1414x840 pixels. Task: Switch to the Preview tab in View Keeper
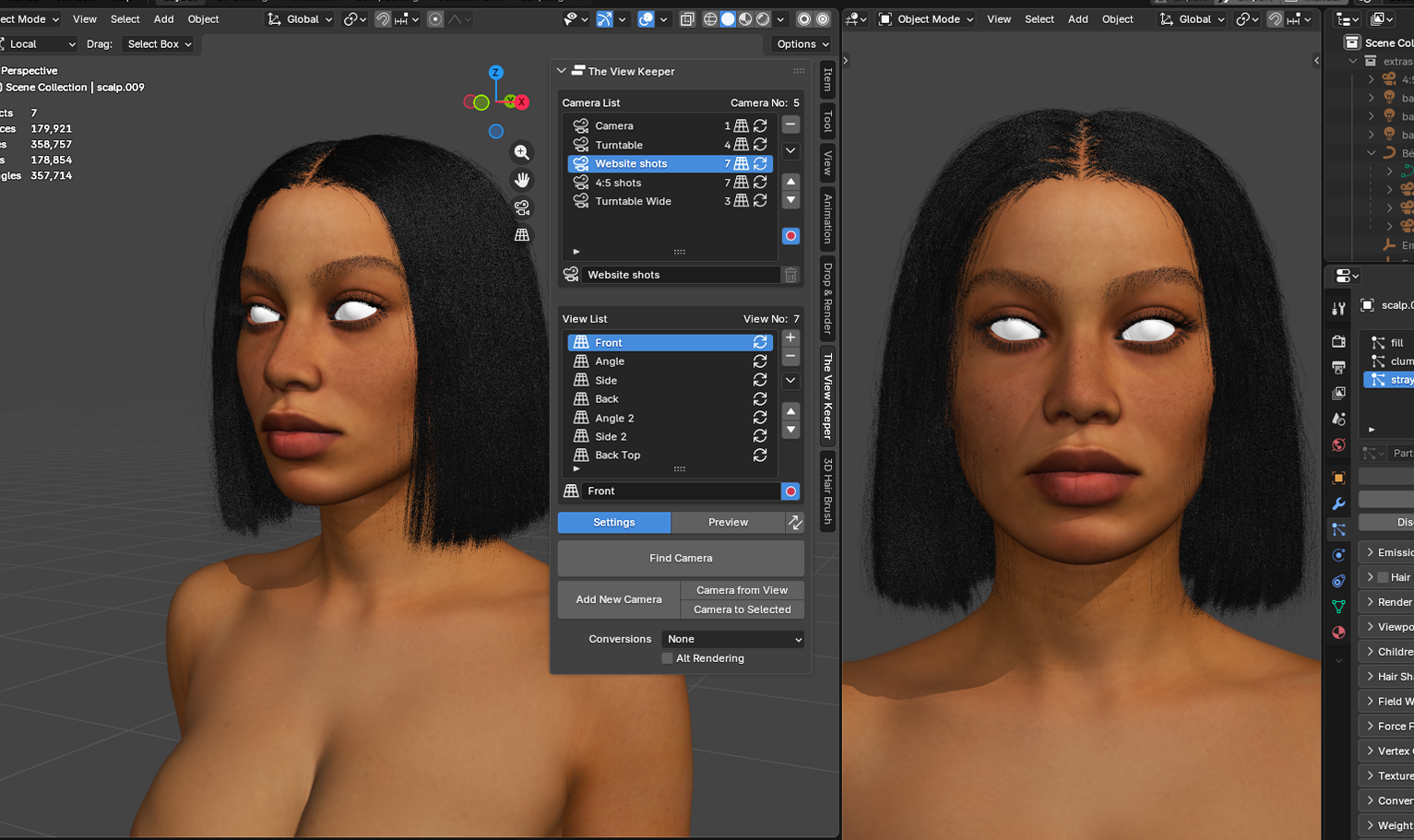tap(728, 522)
